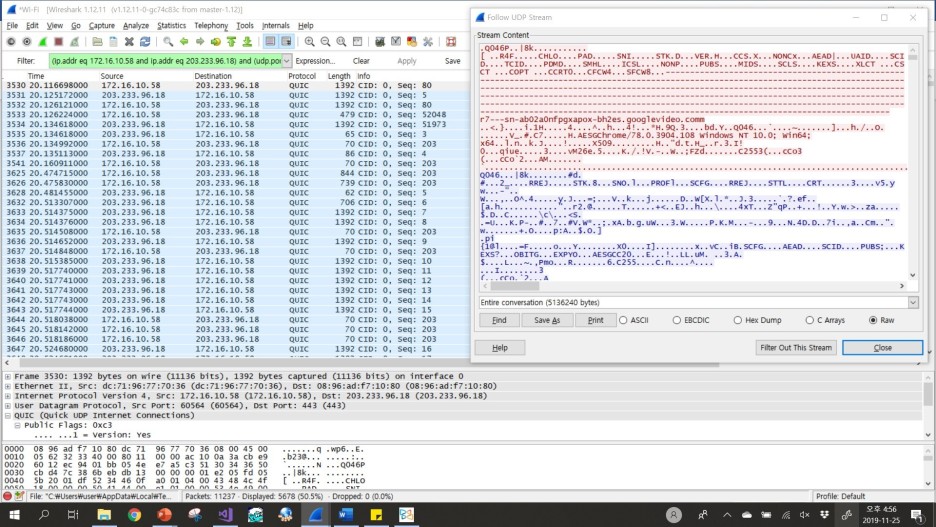
Task: Select Hex Dump stream format
Action: (757, 320)
